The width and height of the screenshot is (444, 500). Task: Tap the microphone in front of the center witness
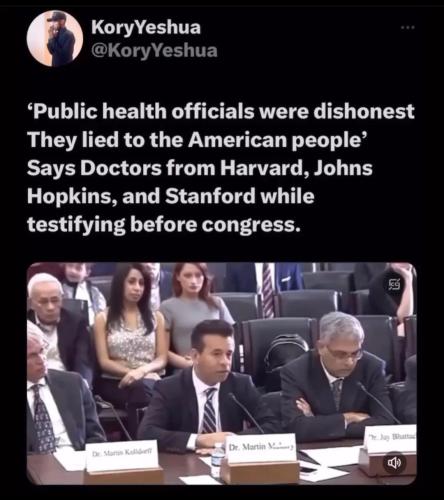(245, 412)
